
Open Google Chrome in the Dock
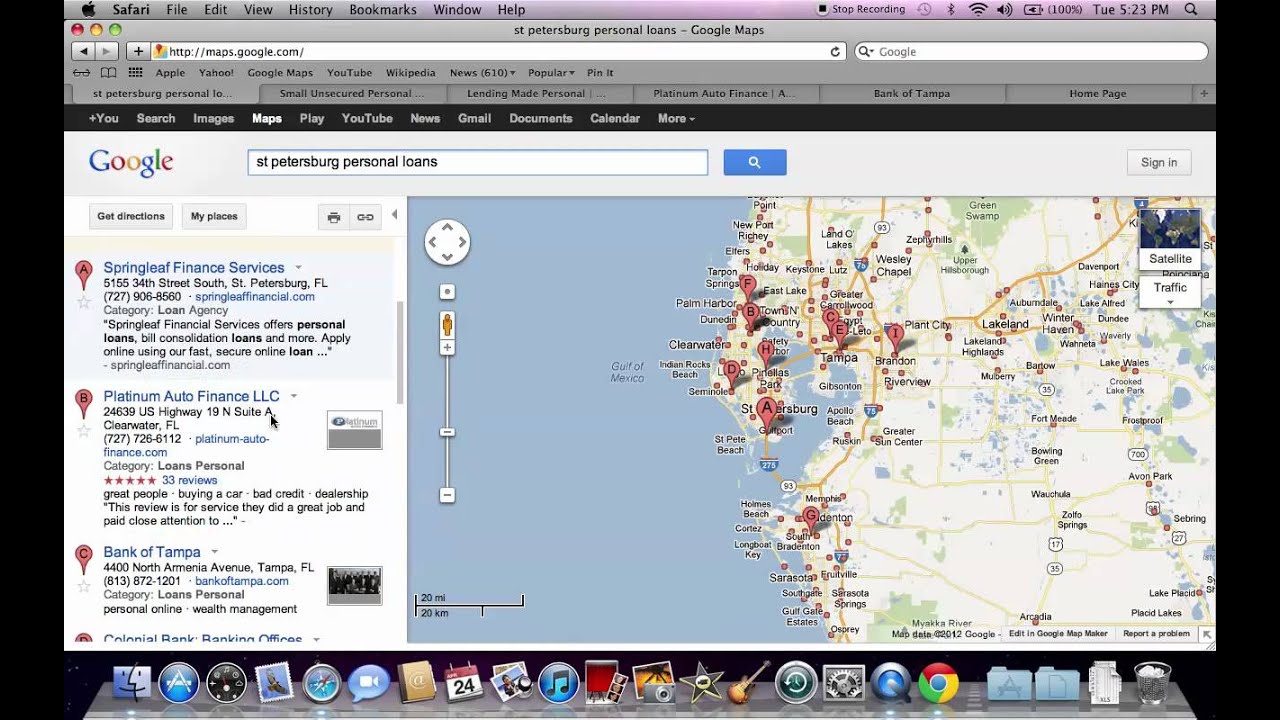point(938,684)
